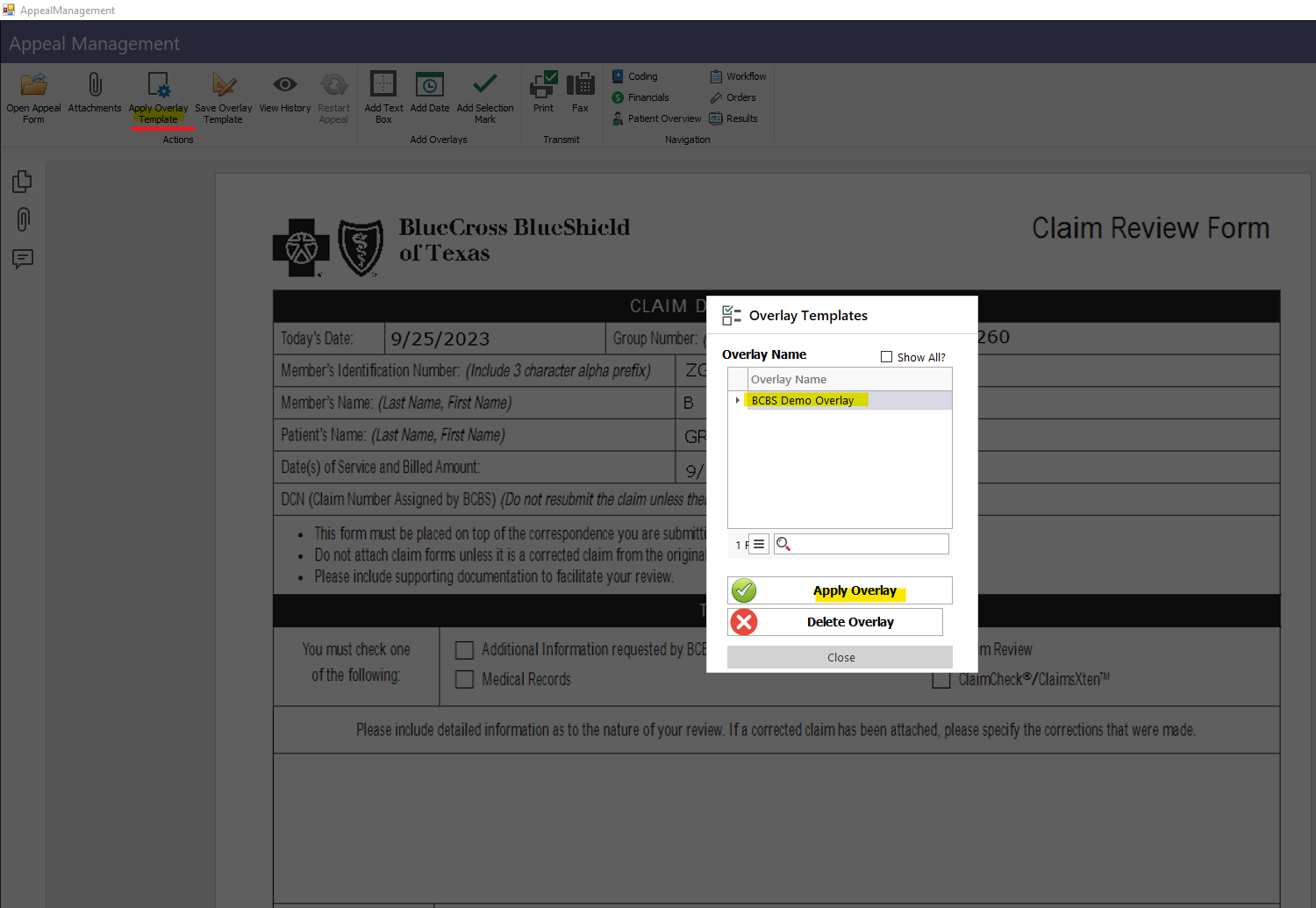1316x908 pixels.
Task: Select the Add Date overlay tool
Action: click(x=429, y=93)
